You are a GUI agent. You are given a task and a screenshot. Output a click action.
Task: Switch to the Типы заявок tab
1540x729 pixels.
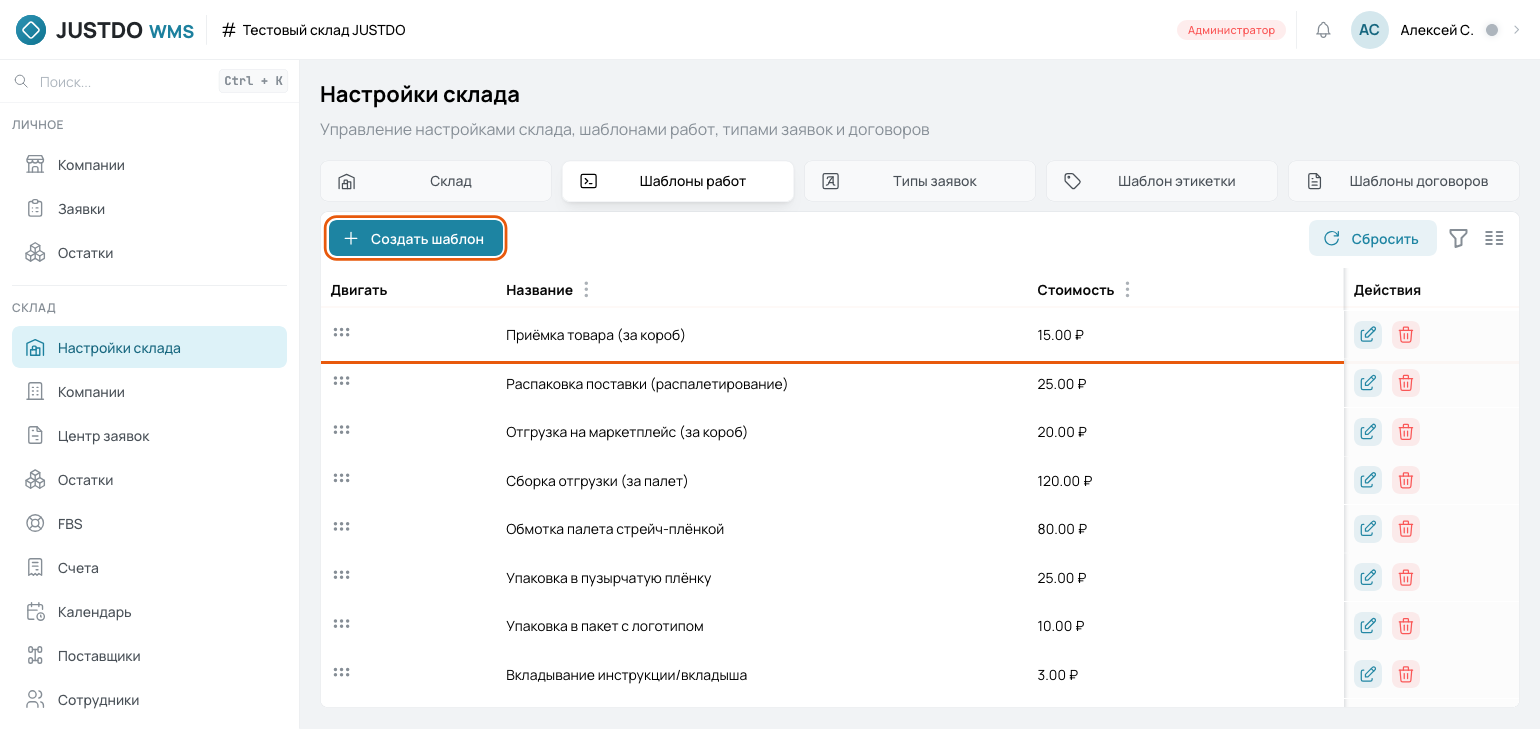(x=920, y=181)
